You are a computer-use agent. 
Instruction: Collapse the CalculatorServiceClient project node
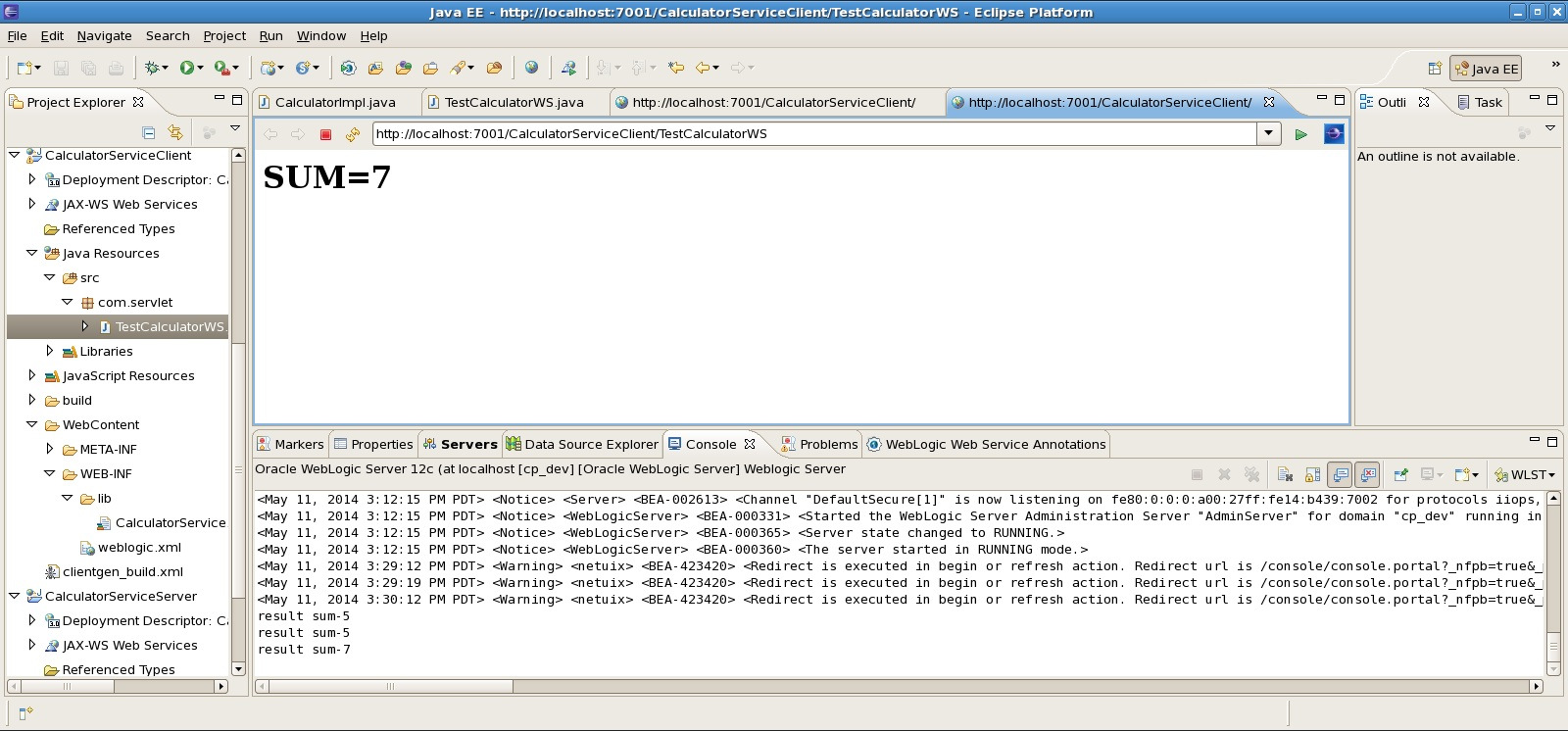[14, 155]
